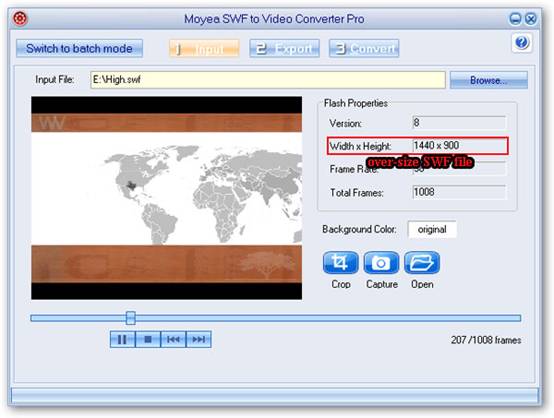Click the Background Color original swatch
The width and height of the screenshot is (554, 418).
point(432,229)
